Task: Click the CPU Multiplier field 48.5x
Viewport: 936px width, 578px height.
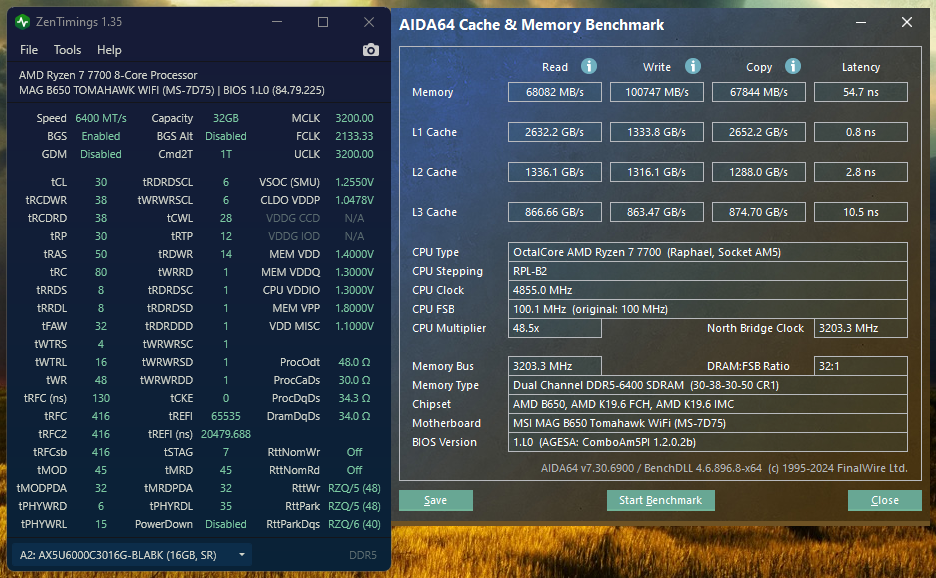Action: pos(555,328)
